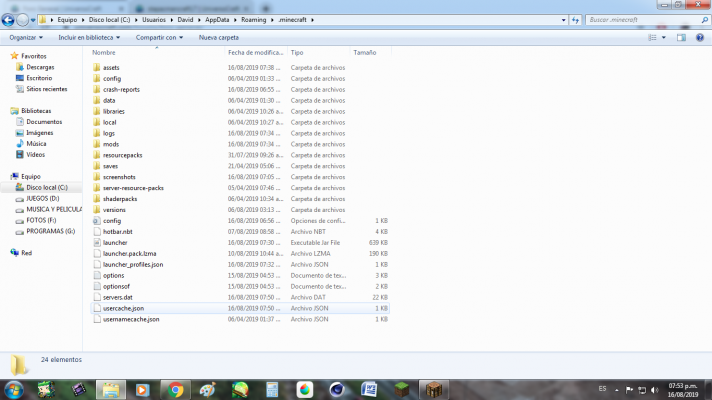Open the JUEGOS (D:) drive

pyautogui.click(x=42, y=198)
